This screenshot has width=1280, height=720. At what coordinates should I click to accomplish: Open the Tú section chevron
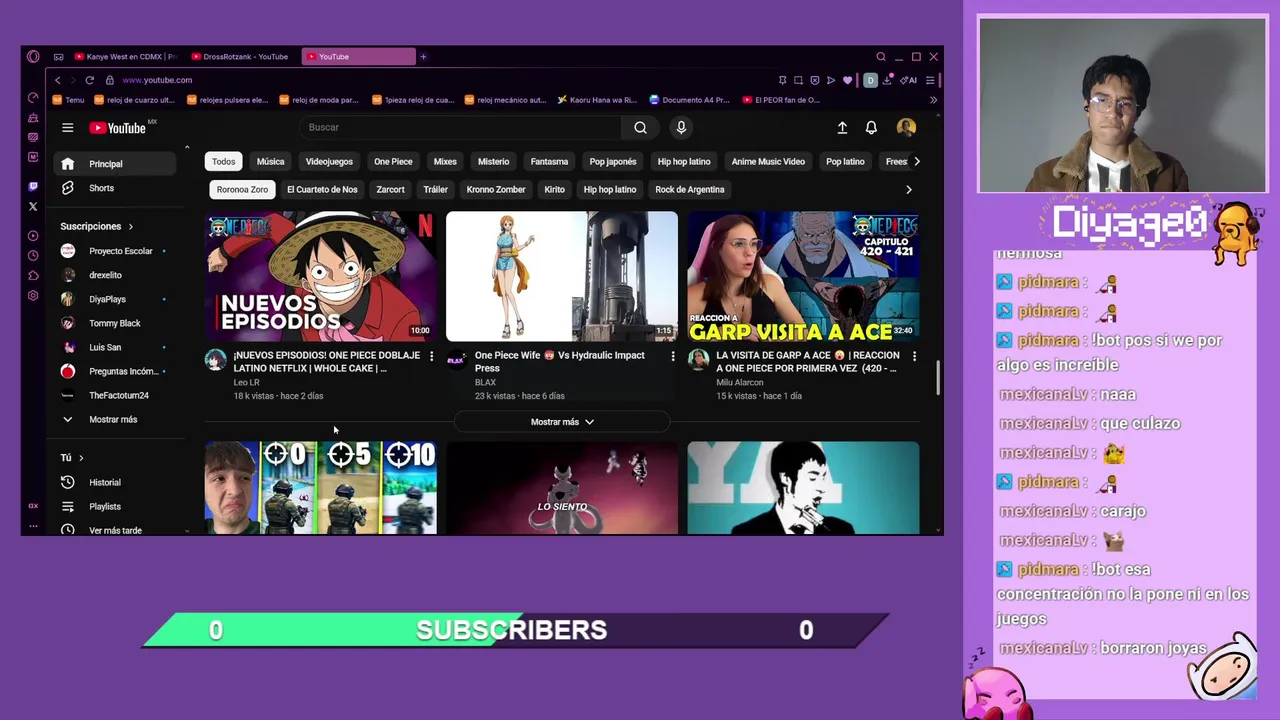pos(81,458)
